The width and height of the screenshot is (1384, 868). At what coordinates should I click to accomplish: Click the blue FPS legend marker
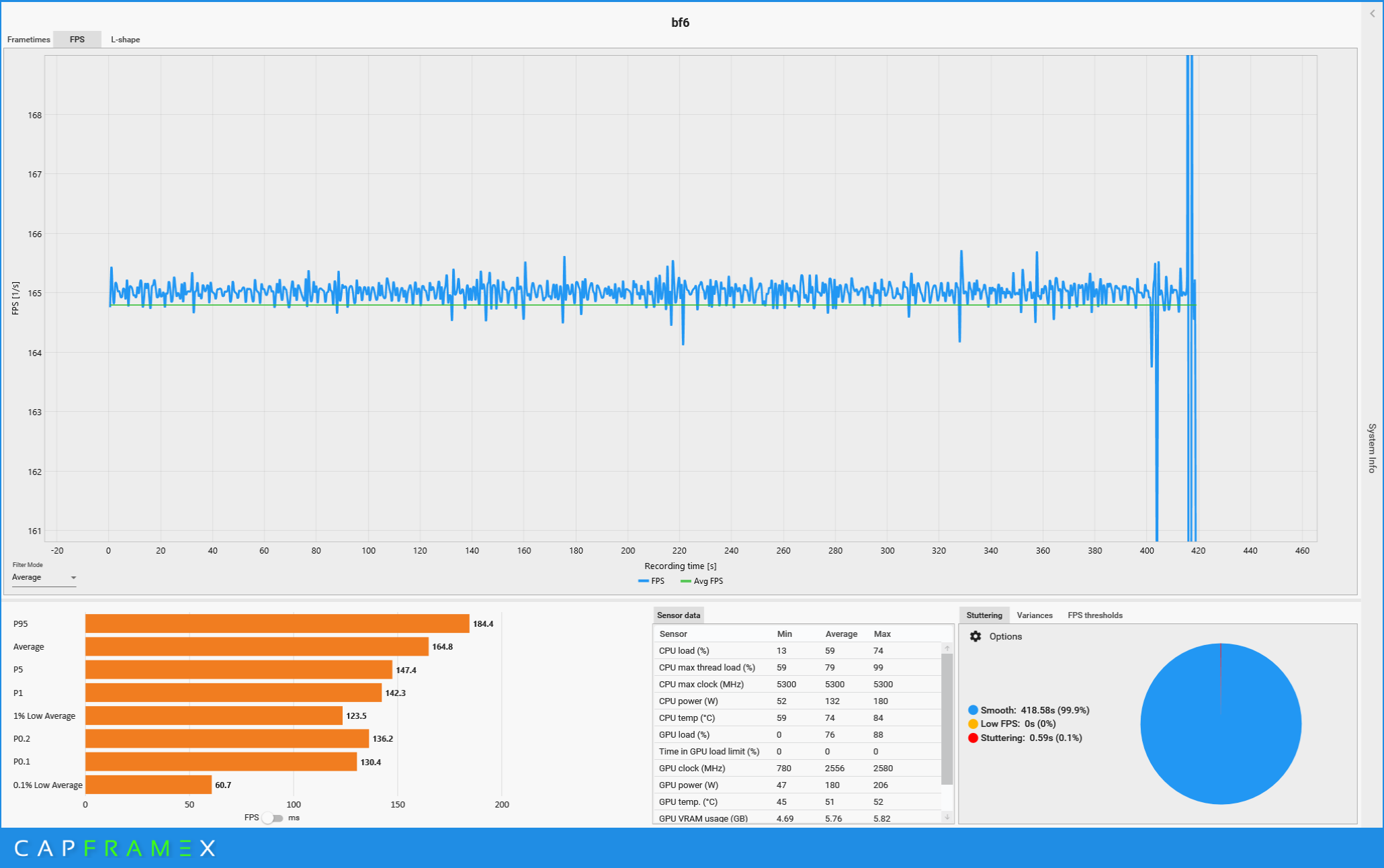(643, 581)
